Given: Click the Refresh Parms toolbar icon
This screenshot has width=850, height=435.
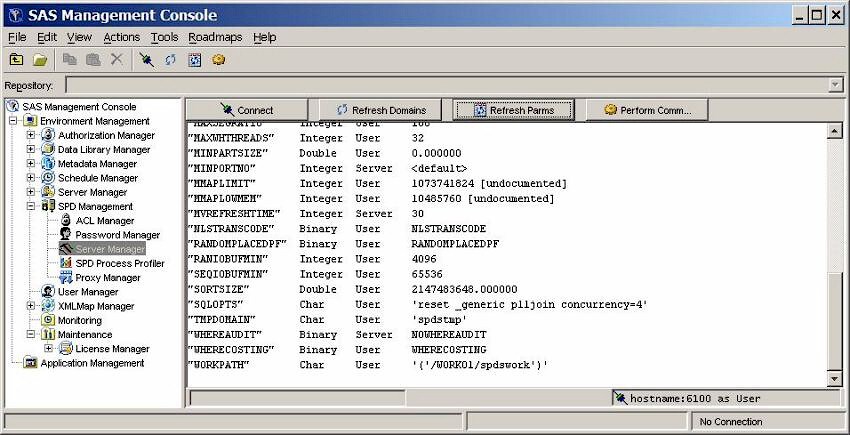Looking at the screenshot, I should pos(195,60).
